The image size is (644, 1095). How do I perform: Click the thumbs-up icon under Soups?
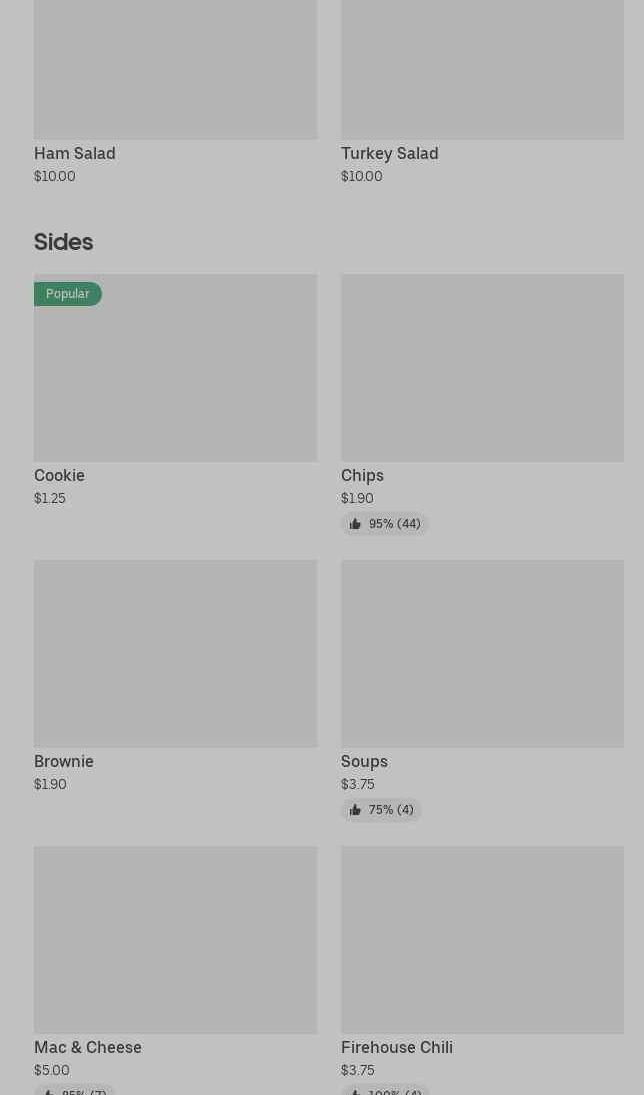(x=355, y=810)
